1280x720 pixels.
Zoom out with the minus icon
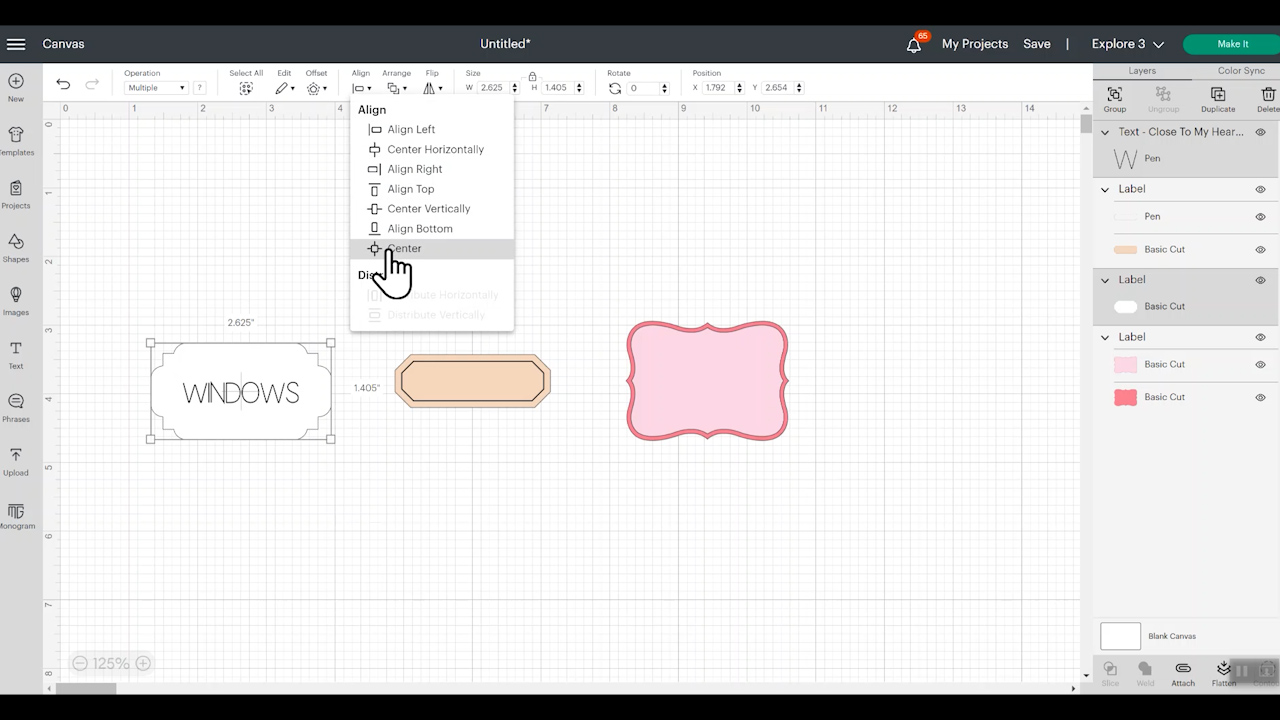pos(80,663)
